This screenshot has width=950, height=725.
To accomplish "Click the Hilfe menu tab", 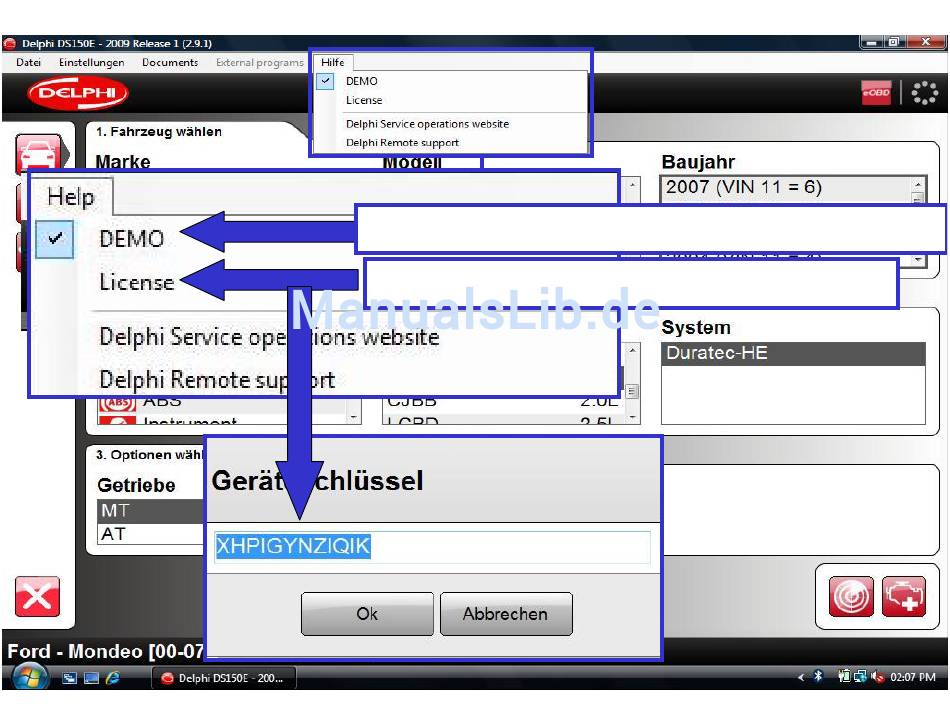I will click(333, 62).
